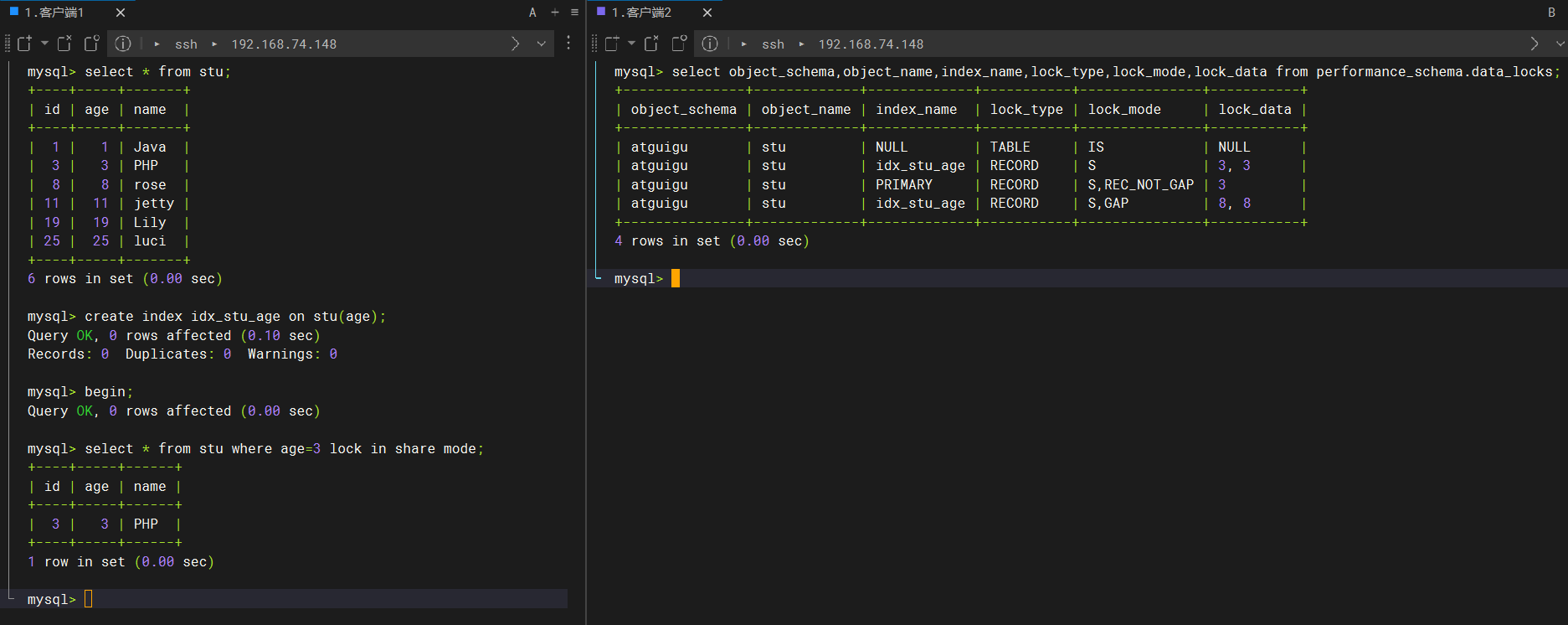This screenshot has width=1568, height=625.
Task: Open new-session dropdown arrow in client 1 toolbar
Action: (x=44, y=44)
